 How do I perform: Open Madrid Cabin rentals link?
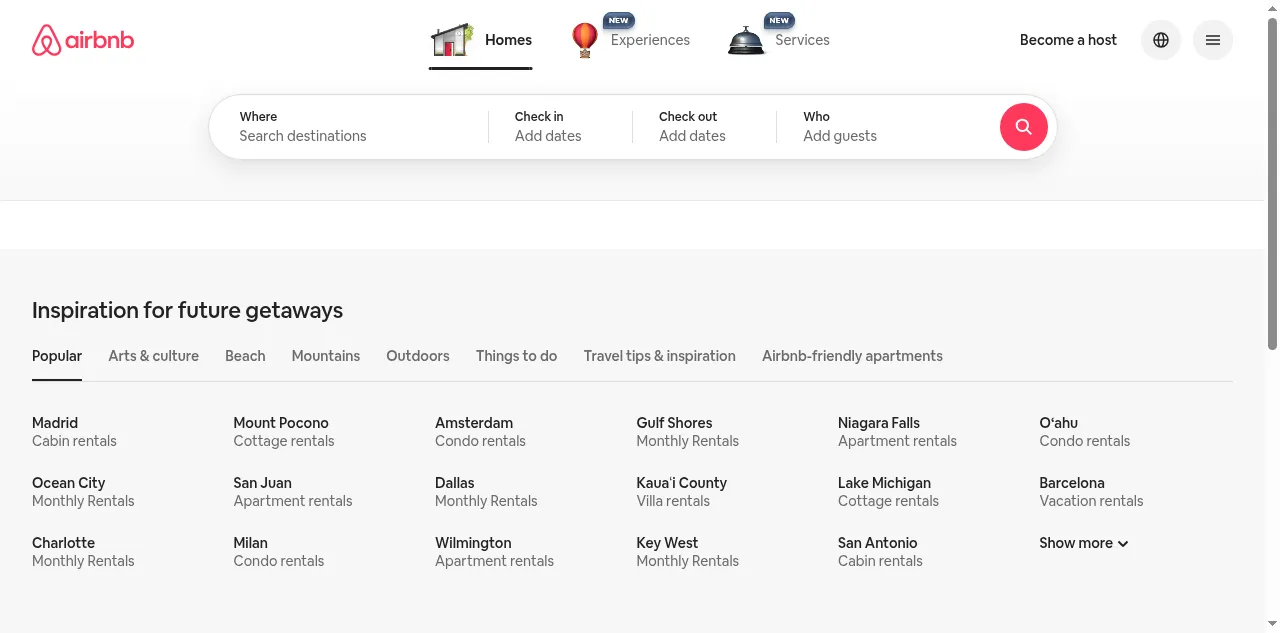click(74, 432)
